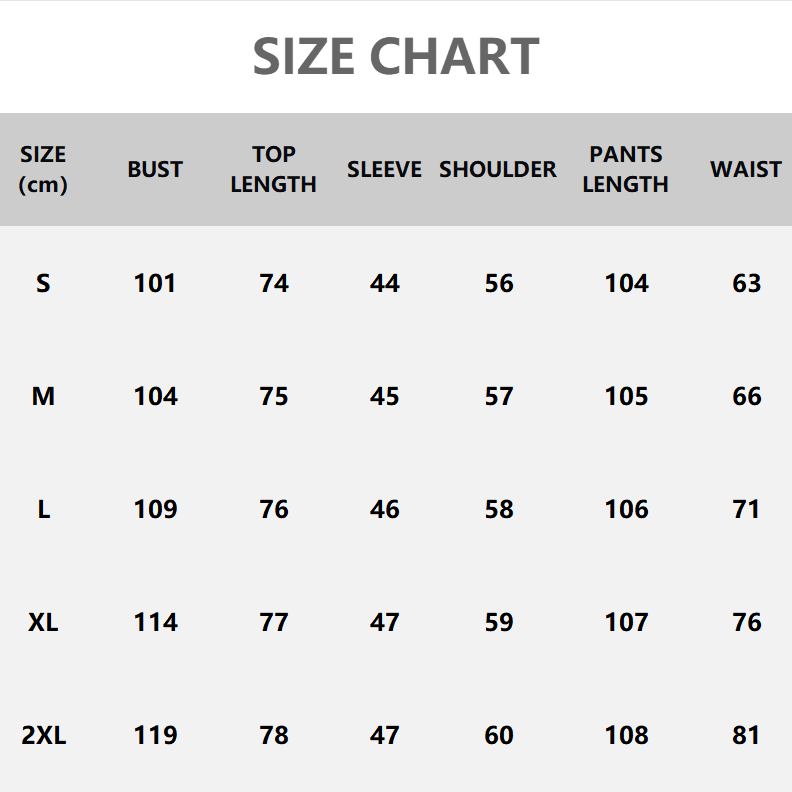This screenshot has width=792, height=792.
Task: Select top length value 75 for size M
Action: [x=273, y=396]
